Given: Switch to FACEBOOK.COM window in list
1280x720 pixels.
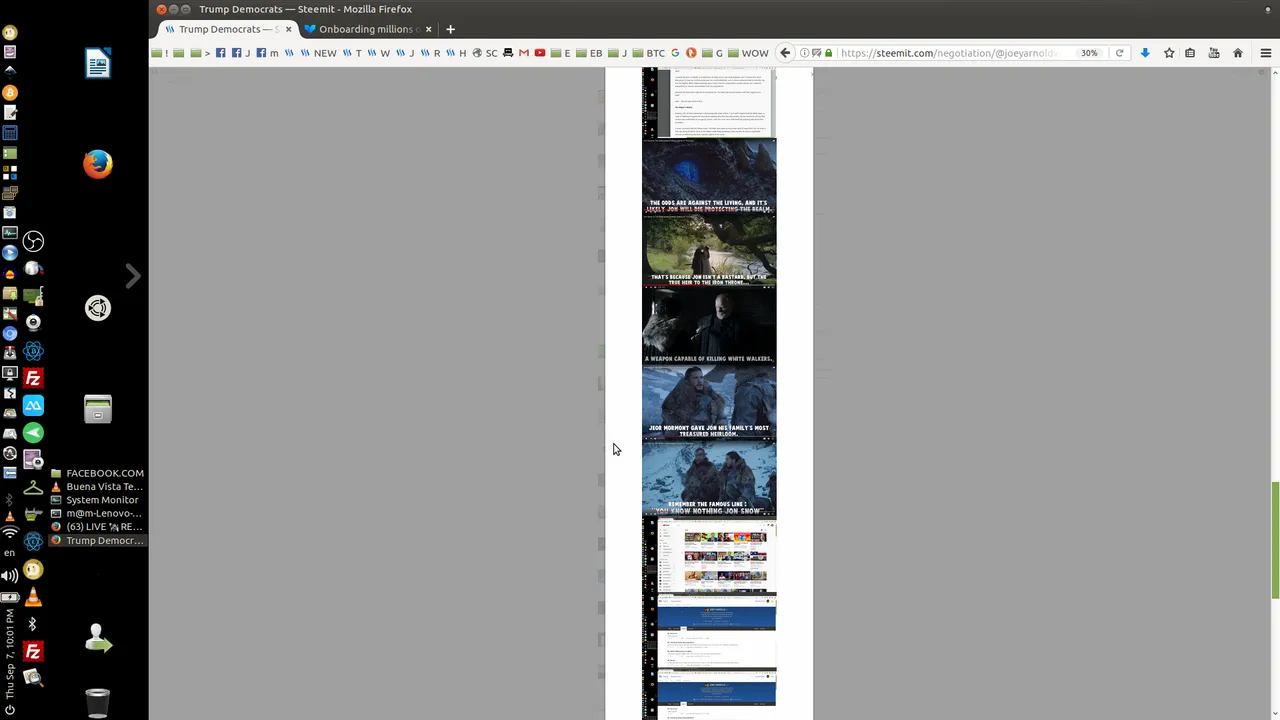Looking at the screenshot, I should 97,473.
